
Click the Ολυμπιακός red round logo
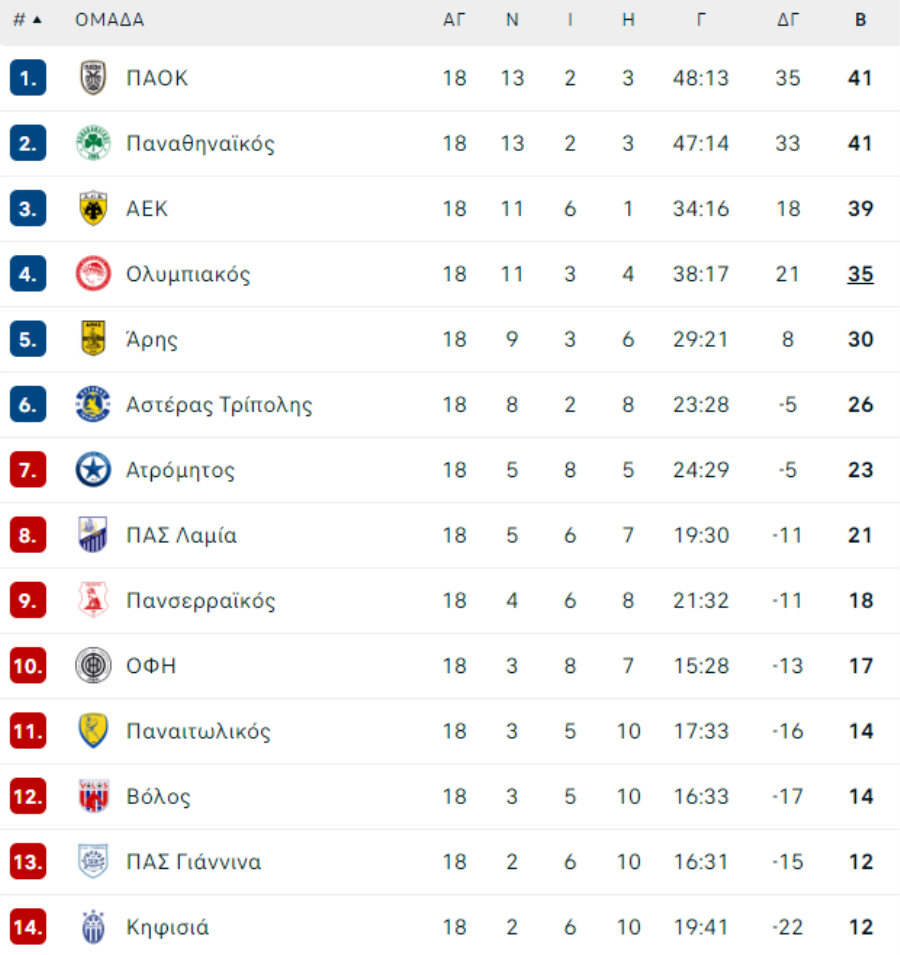93,273
